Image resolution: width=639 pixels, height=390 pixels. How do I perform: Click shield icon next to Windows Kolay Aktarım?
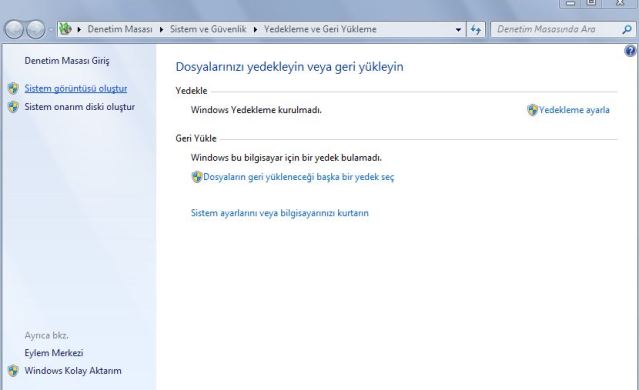(x=13, y=370)
